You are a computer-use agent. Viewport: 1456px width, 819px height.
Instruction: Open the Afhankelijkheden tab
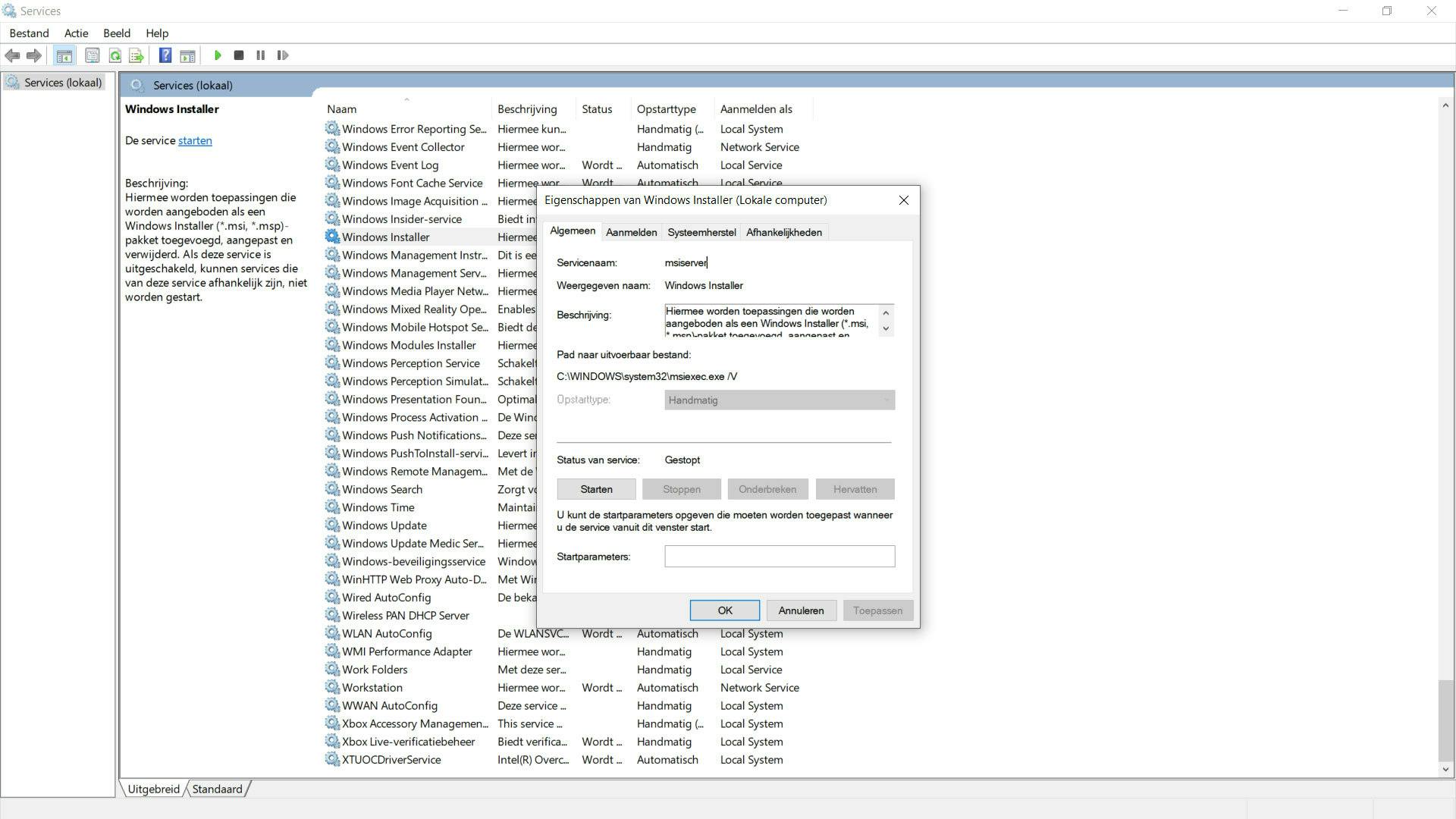pos(783,233)
